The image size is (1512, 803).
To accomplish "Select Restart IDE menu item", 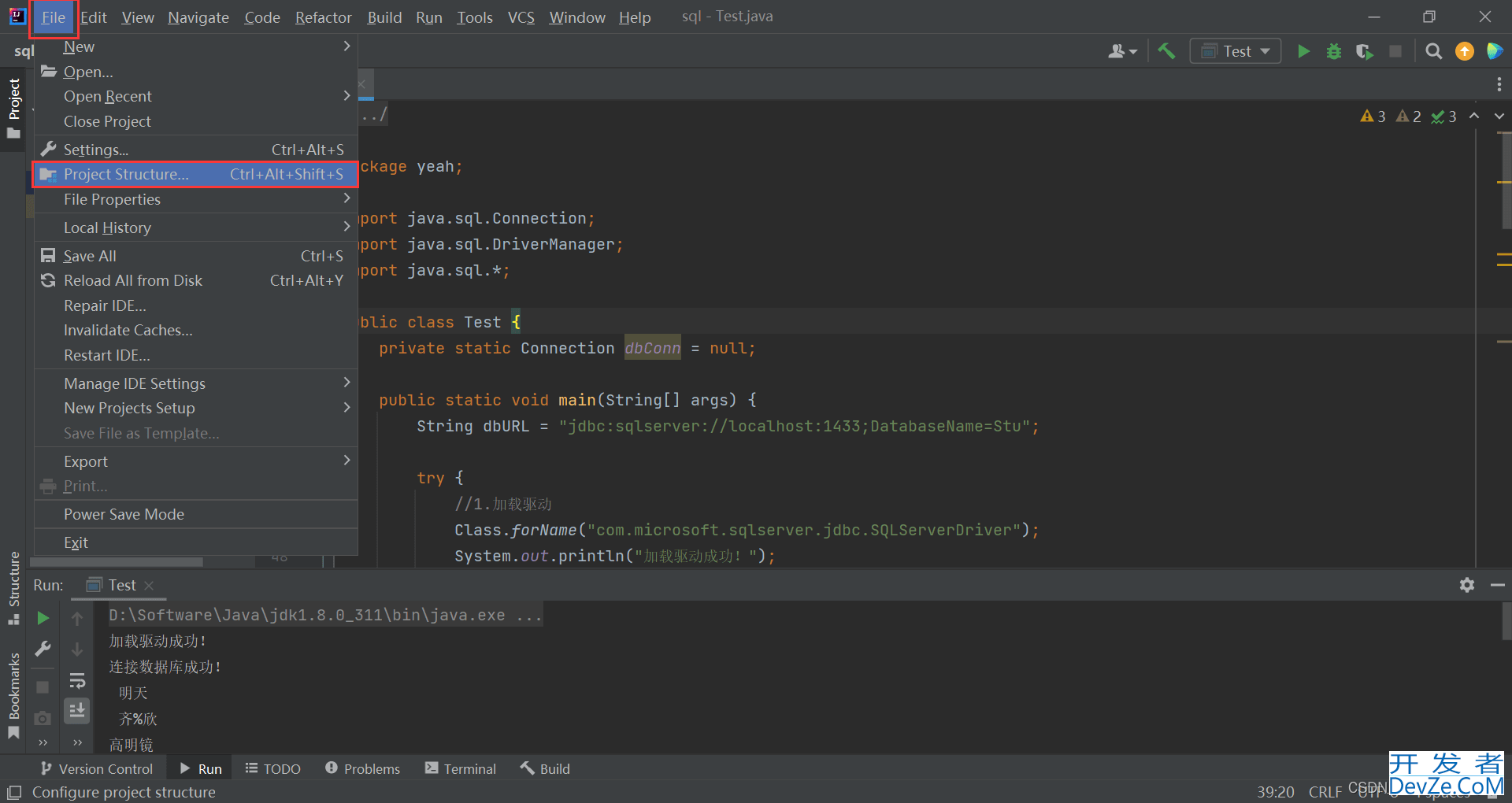I will coord(195,355).
